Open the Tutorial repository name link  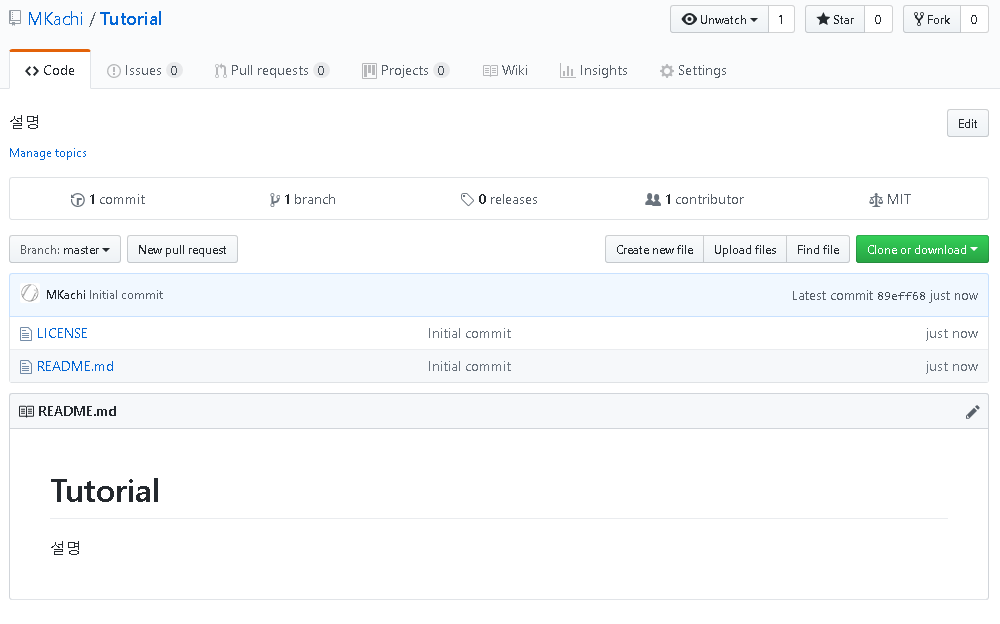point(131,19)
